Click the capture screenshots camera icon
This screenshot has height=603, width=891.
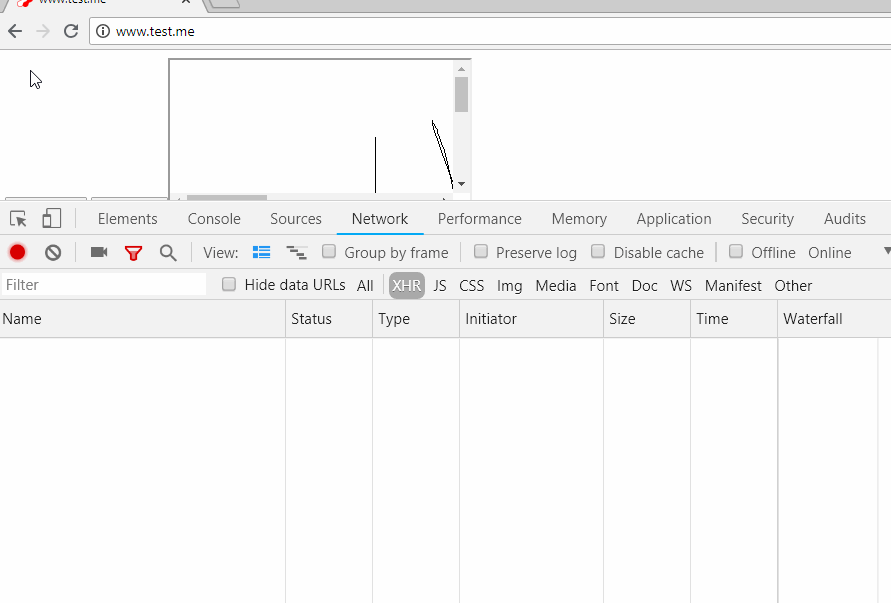click(x=99, y=252)
